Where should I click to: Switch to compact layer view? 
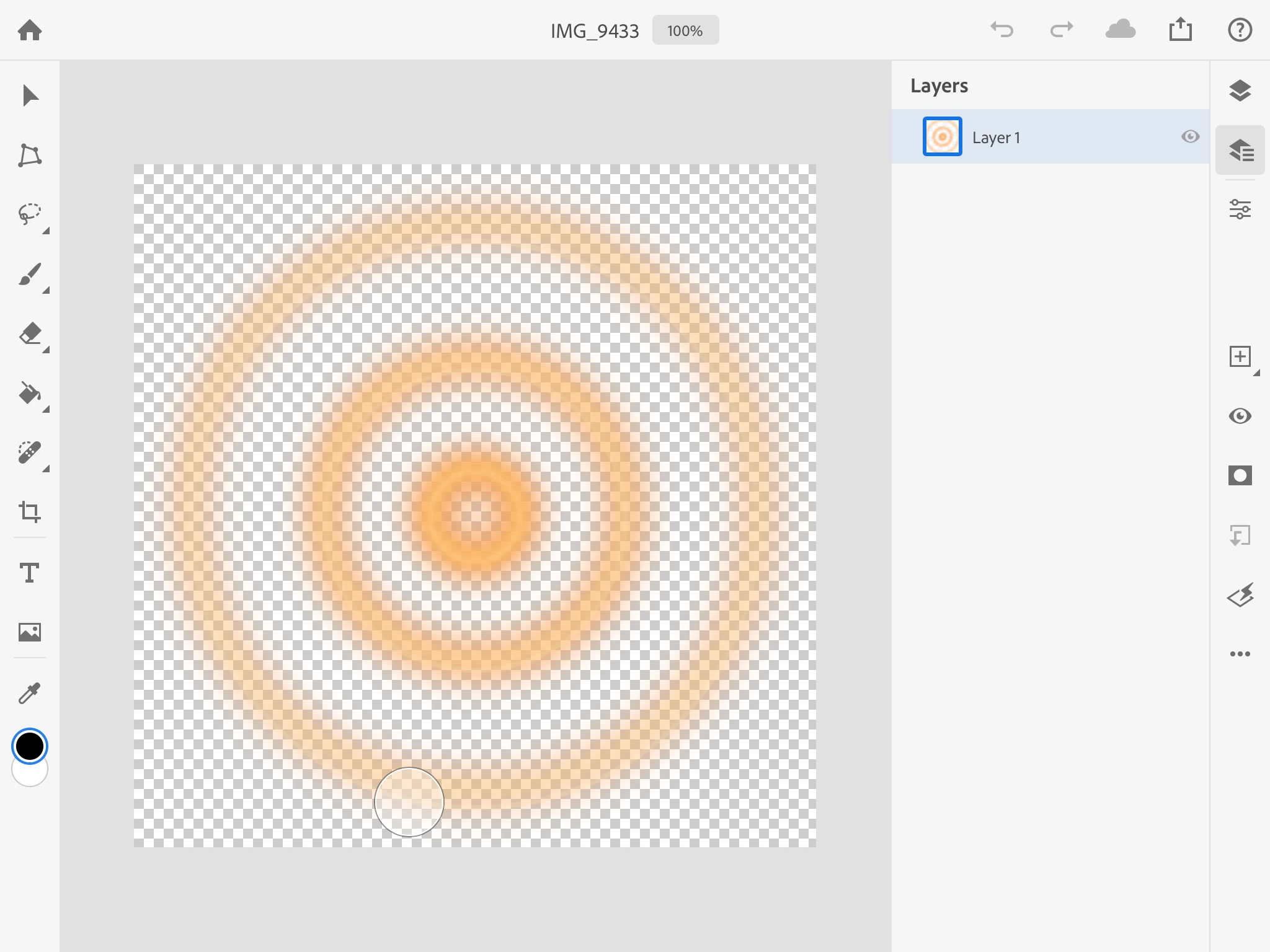pos(1240,91)
